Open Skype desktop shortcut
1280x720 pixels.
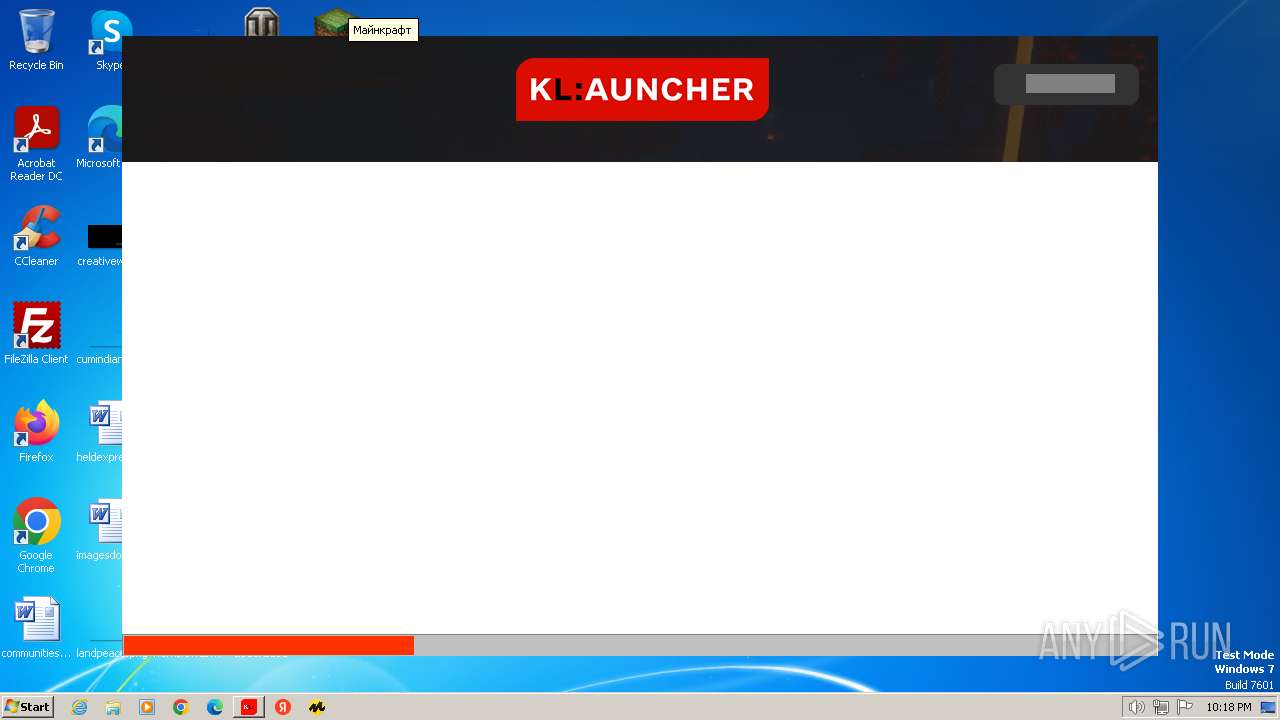coord(108,41)
